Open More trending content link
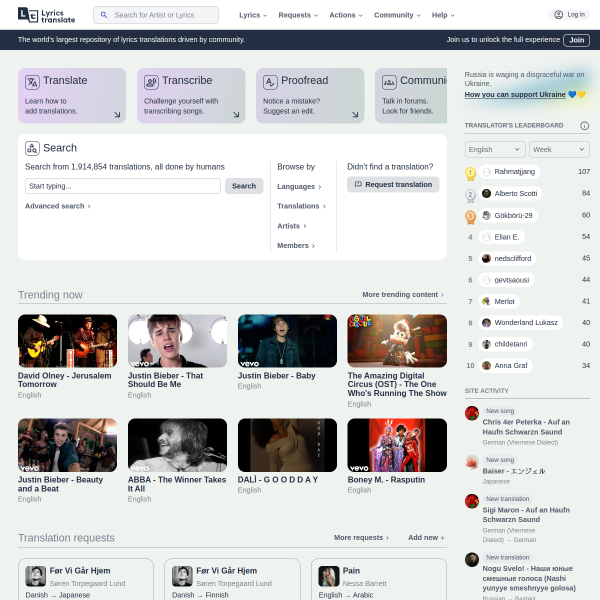Screen dimensions: 600x600 point(403,295)
